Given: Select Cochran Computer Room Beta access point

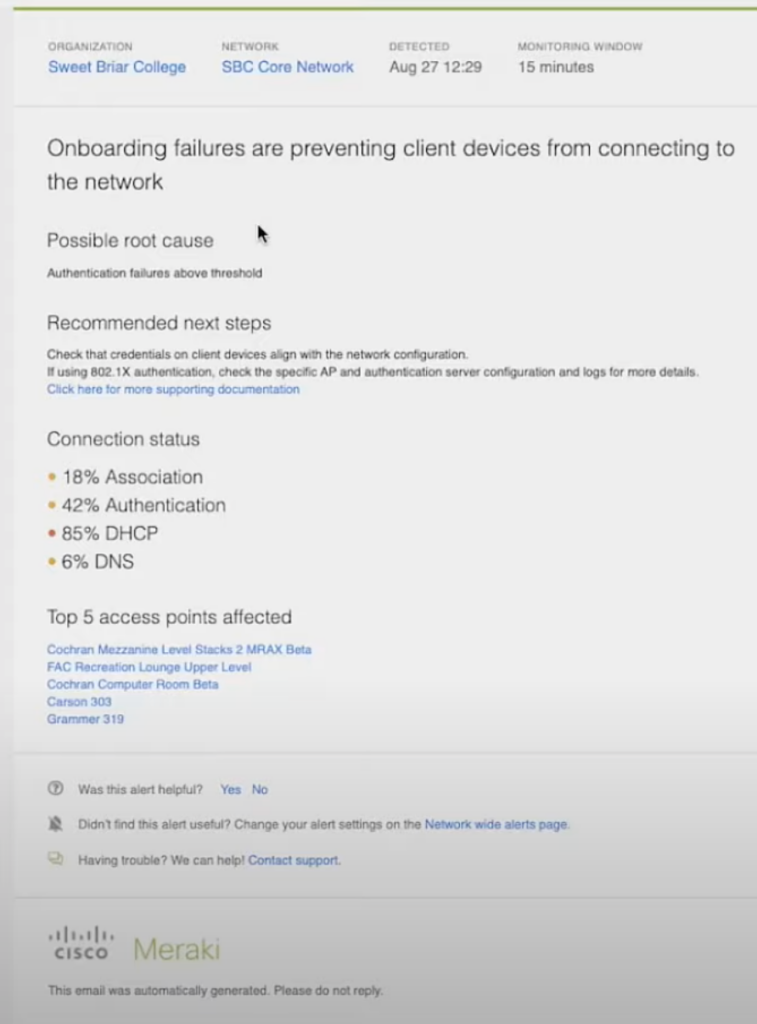Looking at the screenshot, I should click(132, 684).
